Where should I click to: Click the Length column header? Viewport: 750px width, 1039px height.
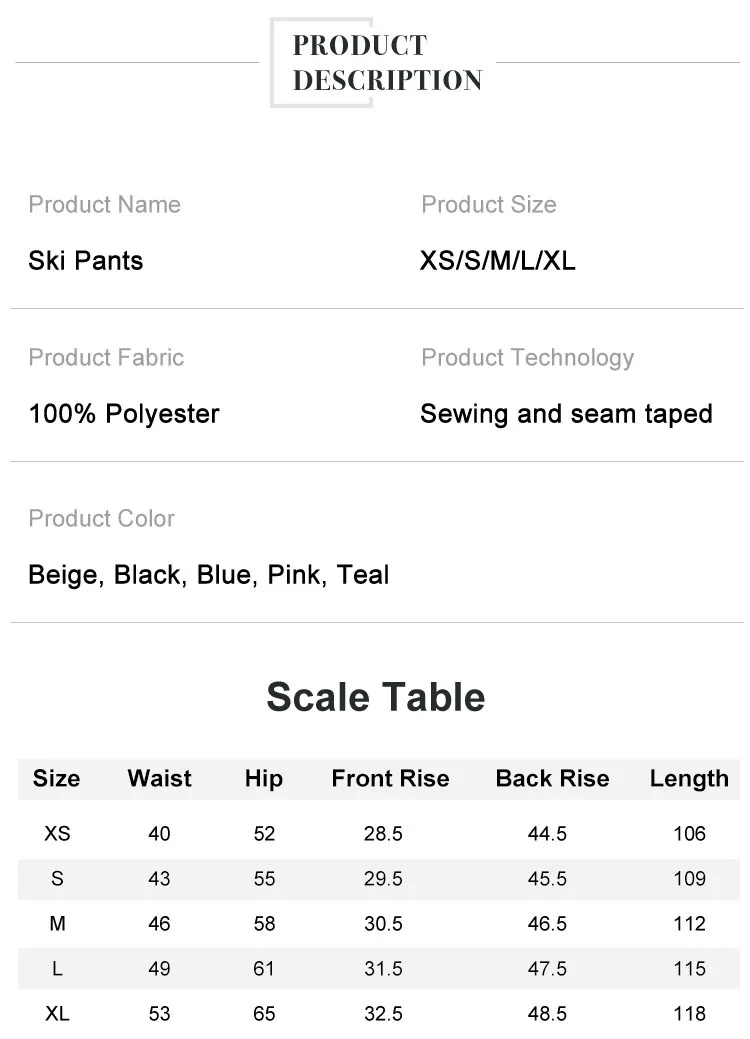[689, 779]
